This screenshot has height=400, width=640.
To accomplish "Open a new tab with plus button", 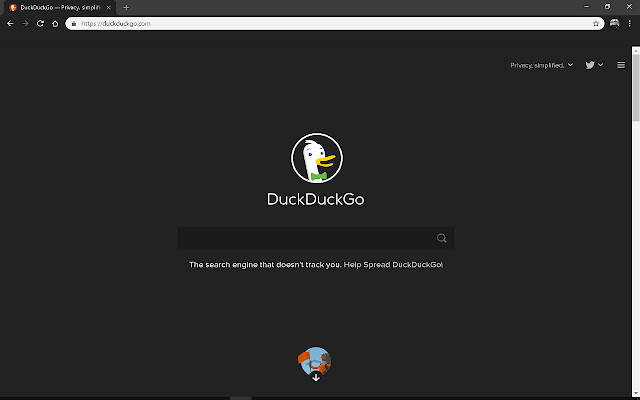I will tap(126, 7).
